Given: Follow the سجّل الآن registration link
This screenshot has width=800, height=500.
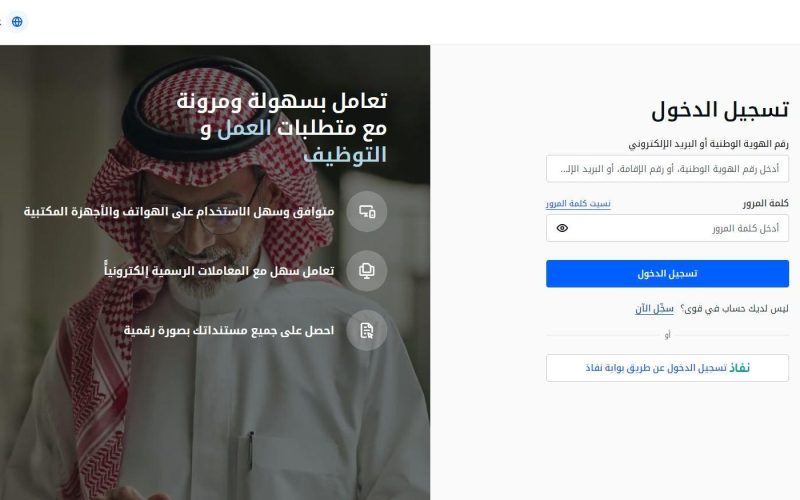Looking at the screenshot, I should (x=655, y=309).
